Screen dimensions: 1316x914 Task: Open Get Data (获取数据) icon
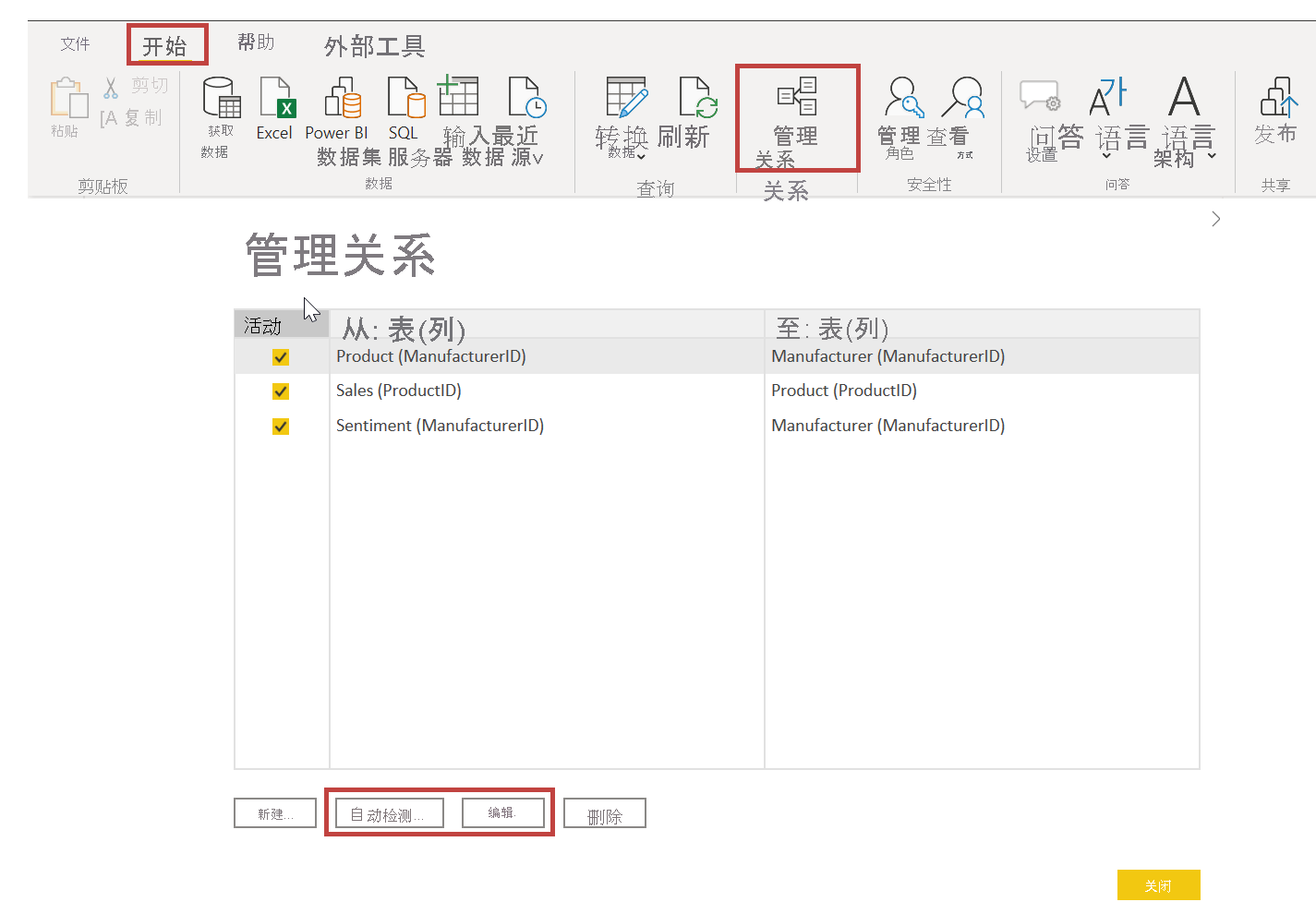coord(222,97)
